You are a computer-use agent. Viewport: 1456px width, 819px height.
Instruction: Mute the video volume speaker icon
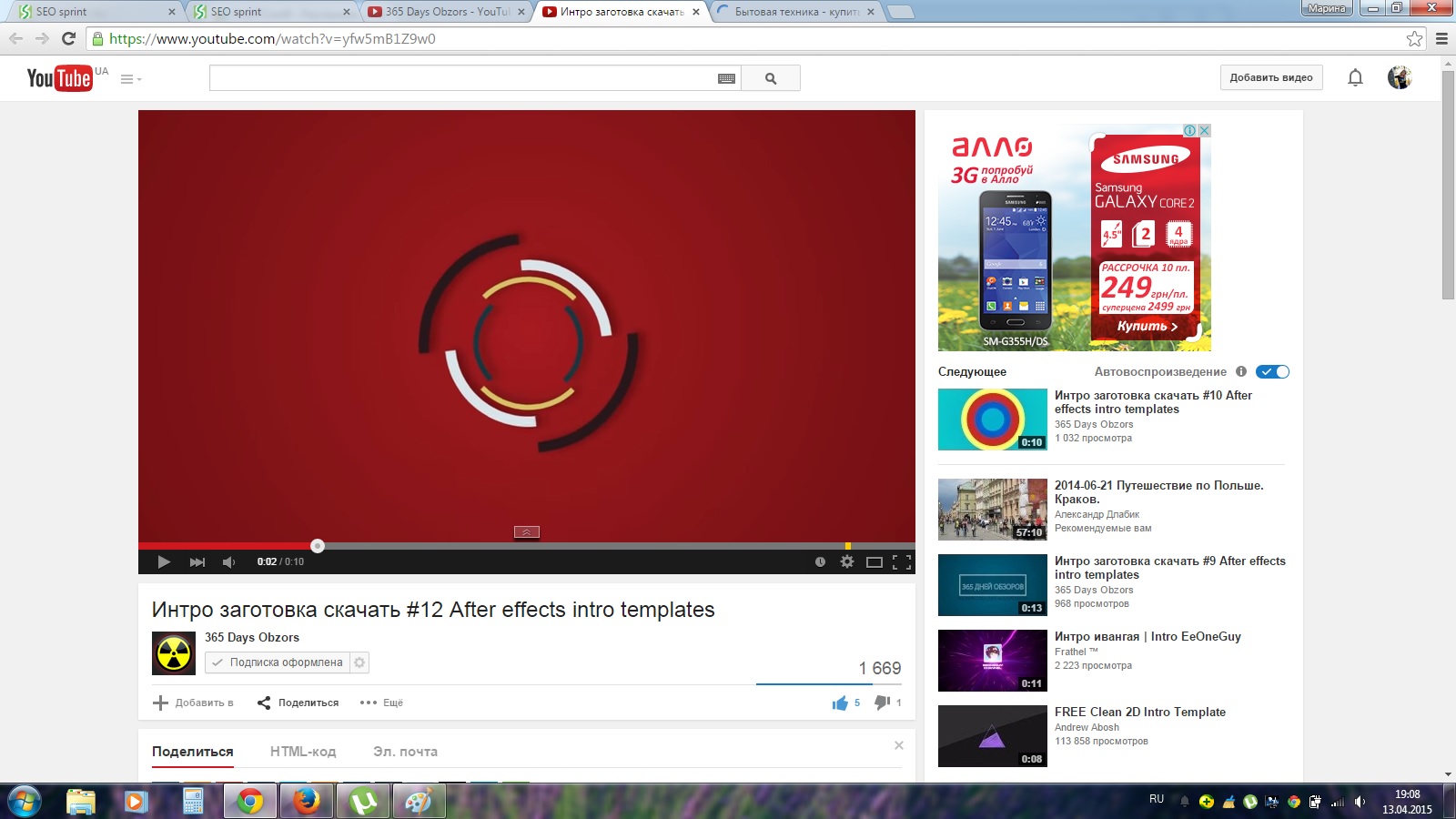228,561
